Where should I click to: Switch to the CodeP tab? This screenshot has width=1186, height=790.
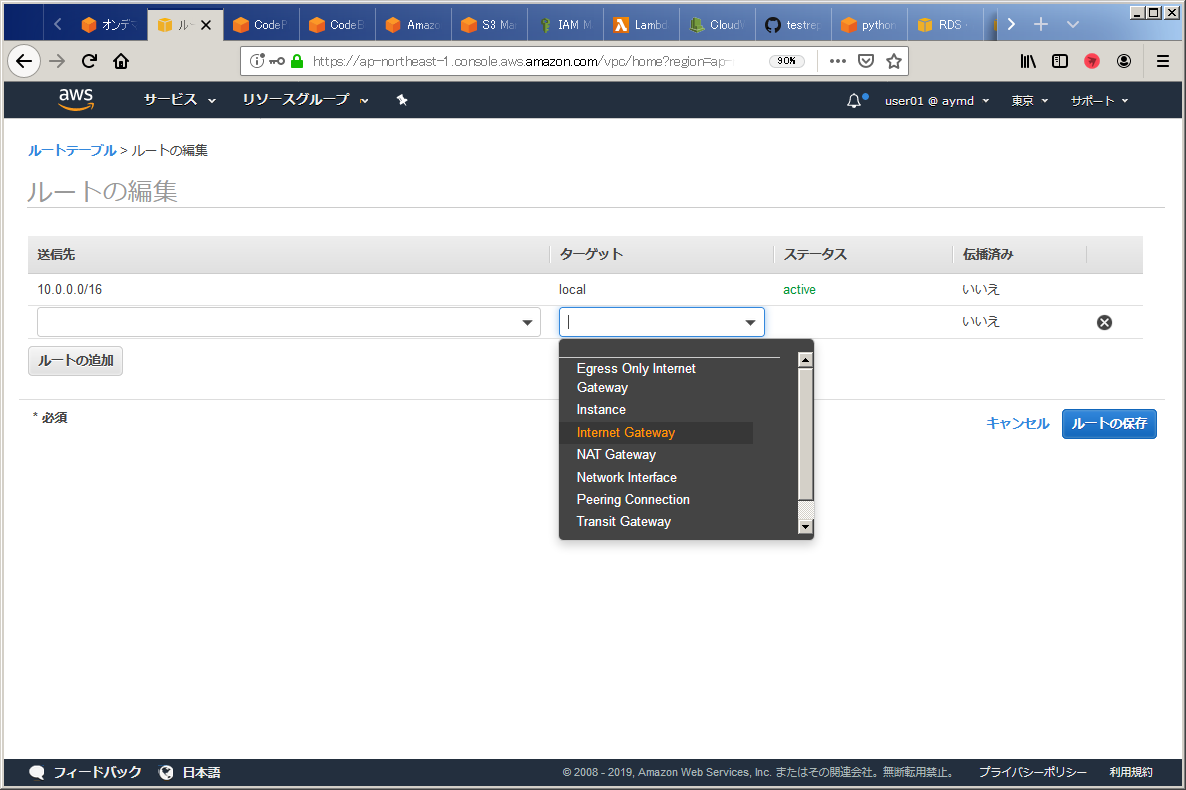[x=262, y=25]
